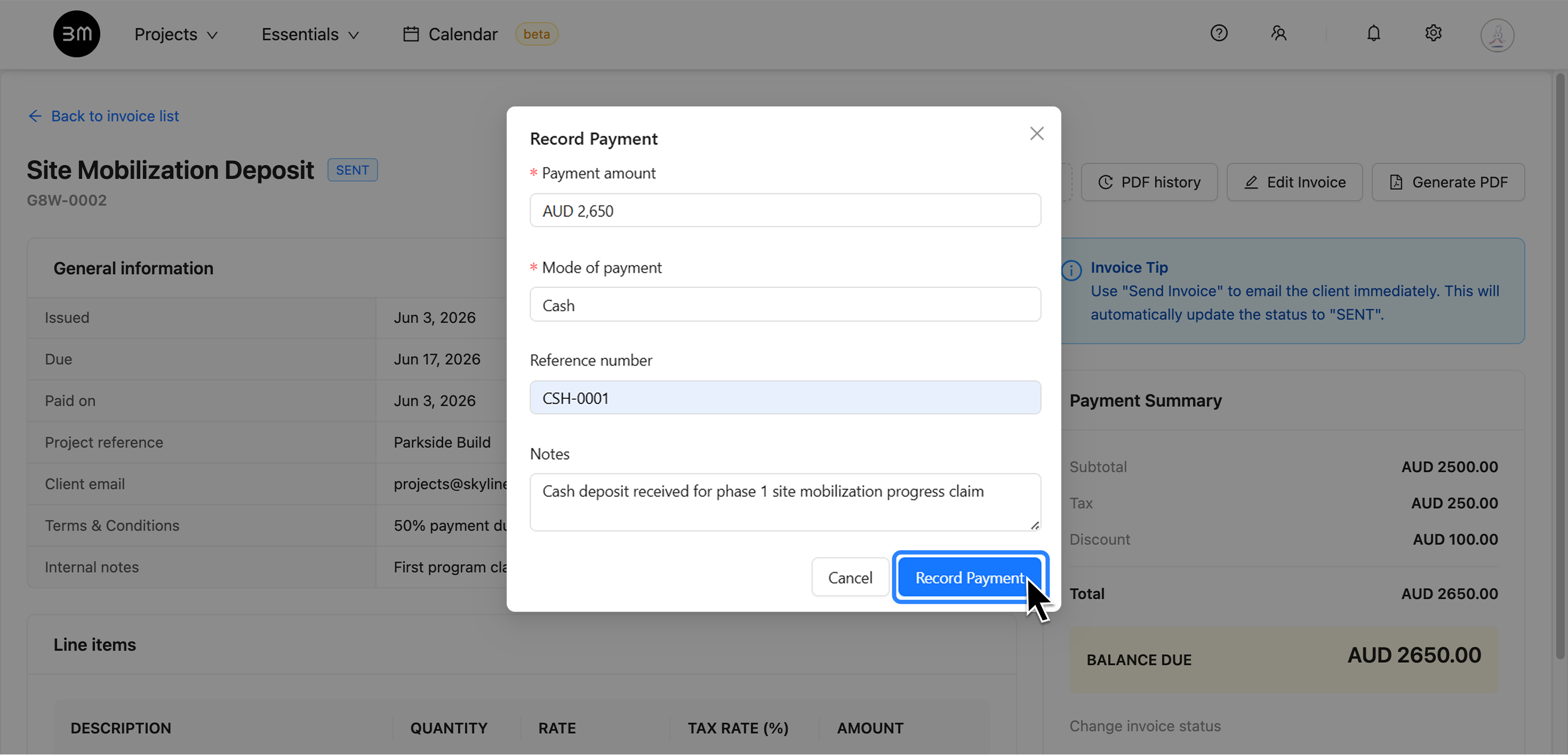Open the Mode of payment selector

coord(785,305)
